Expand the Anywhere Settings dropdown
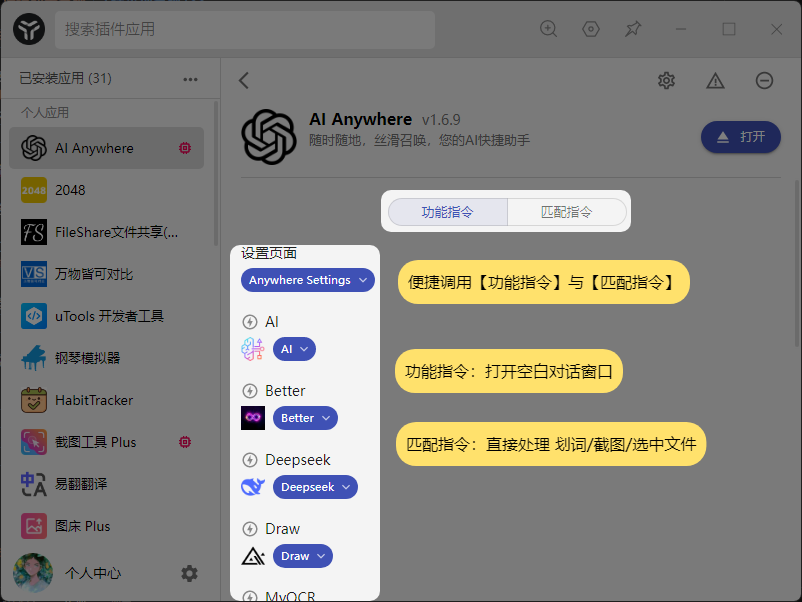The height and width of the screenshot is (602, 802). (x=308, y=280)
